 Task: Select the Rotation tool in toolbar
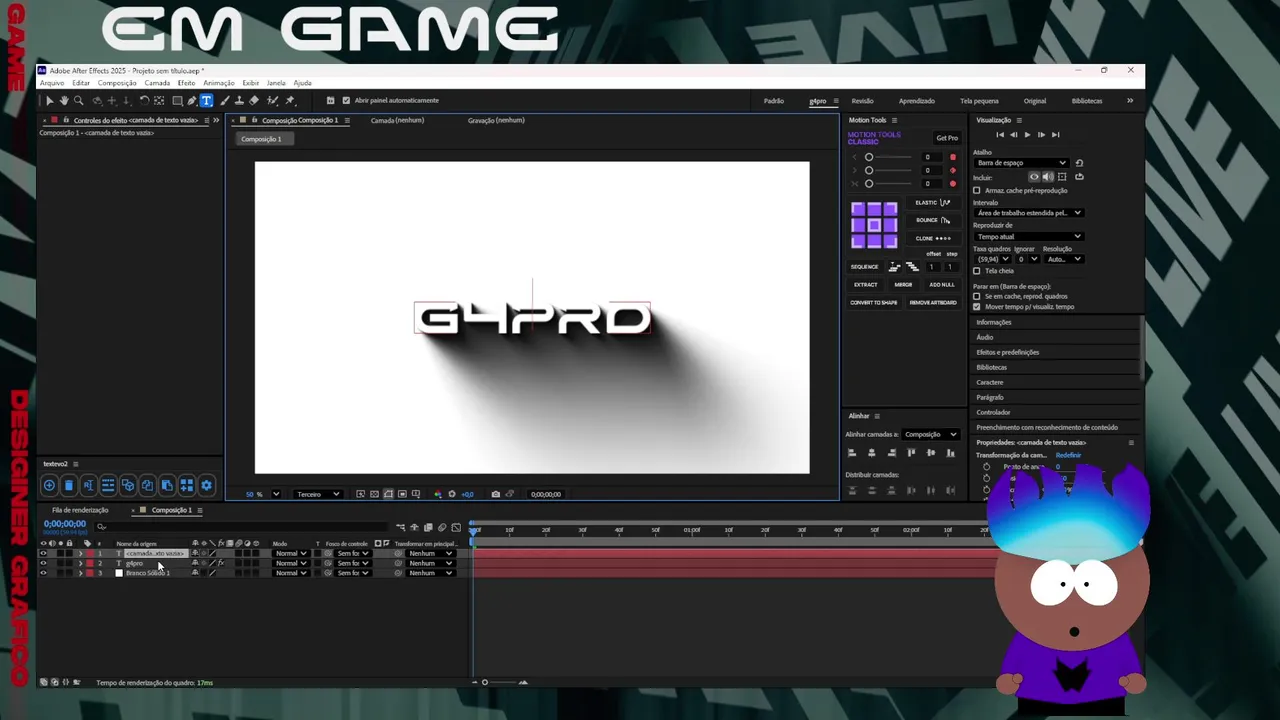(x=144, y=100)
